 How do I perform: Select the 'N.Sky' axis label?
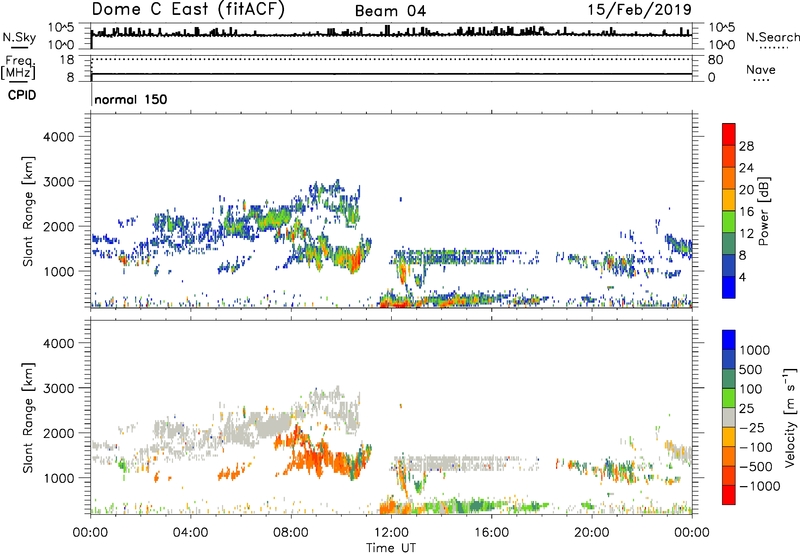point(19,37)
